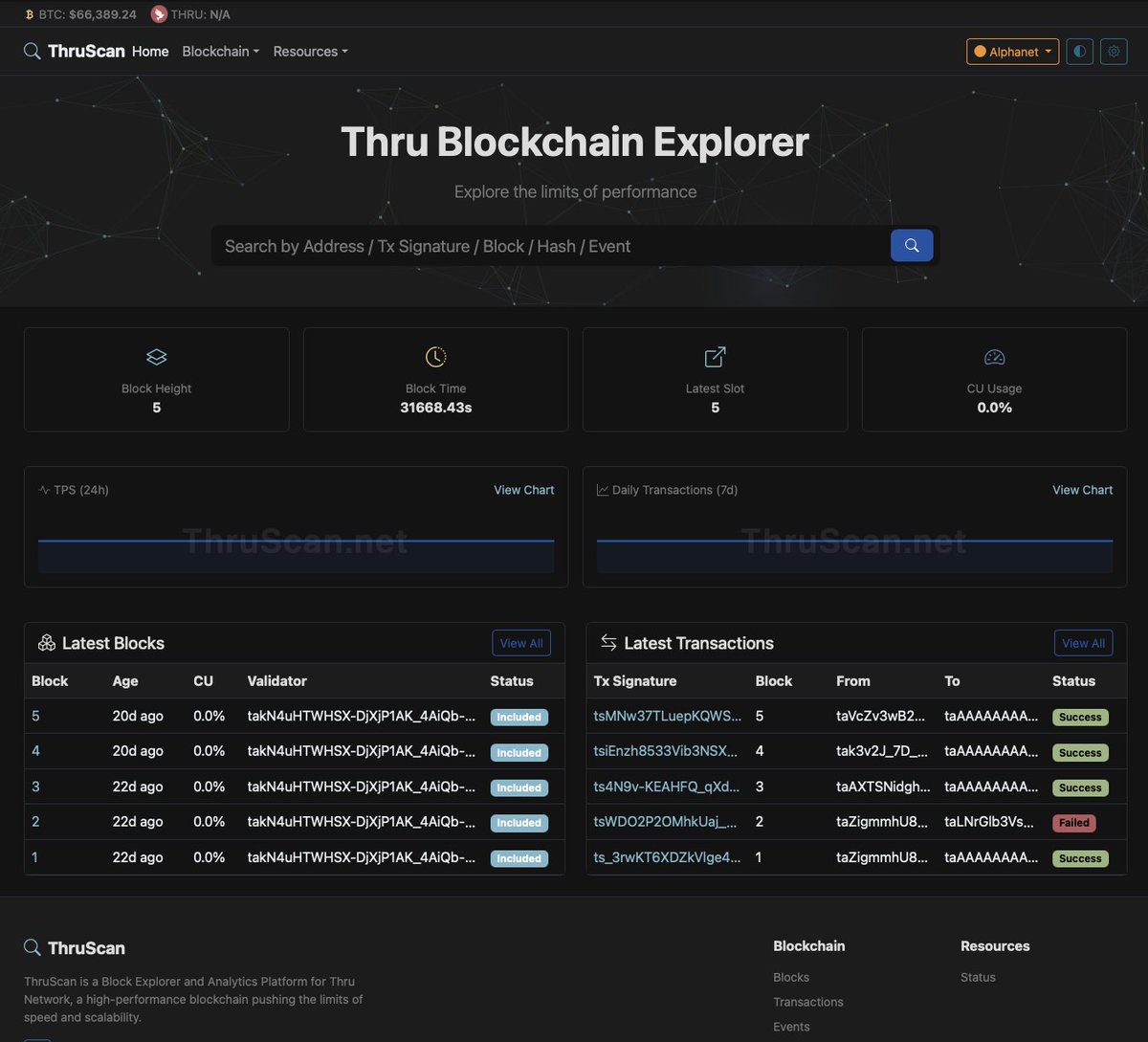Click the blue search magnifier button
The image size is (1148, 1042).
point(912,246)
